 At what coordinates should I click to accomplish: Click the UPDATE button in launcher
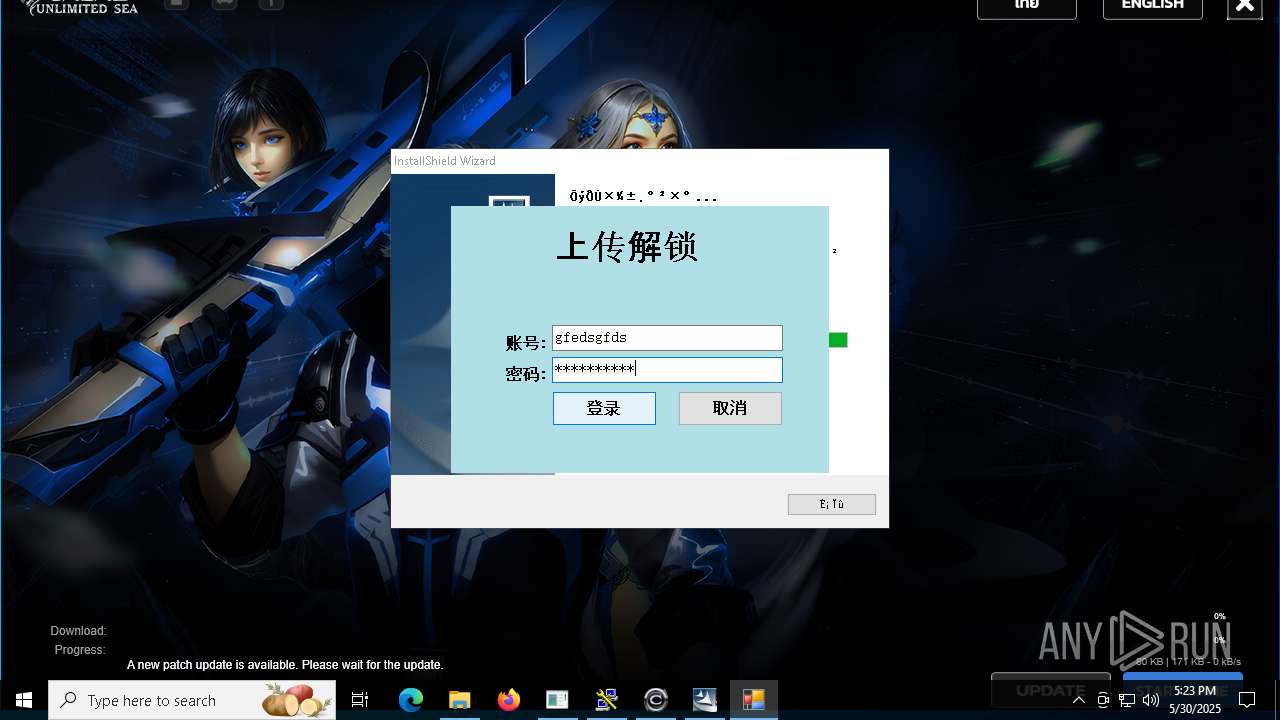pyautogui.click(x=1051, y=690)
